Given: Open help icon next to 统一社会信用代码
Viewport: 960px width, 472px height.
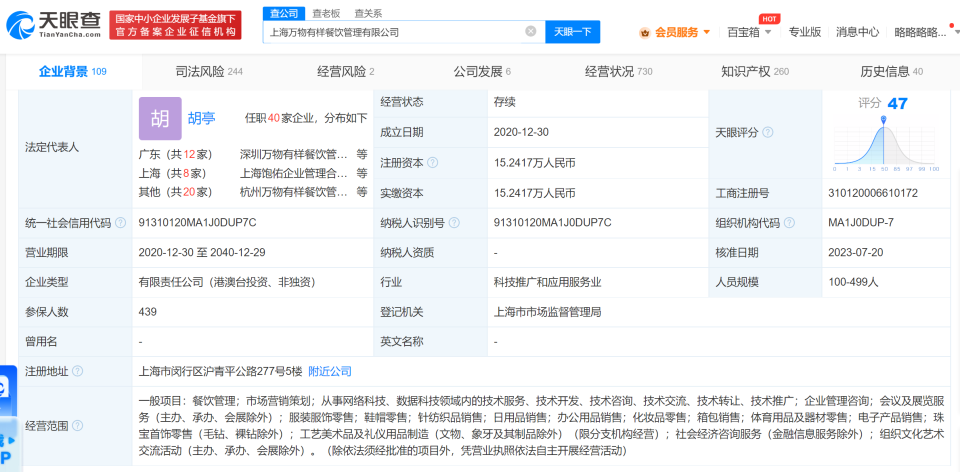Looking at the screenshot, I should pos(121,223).
